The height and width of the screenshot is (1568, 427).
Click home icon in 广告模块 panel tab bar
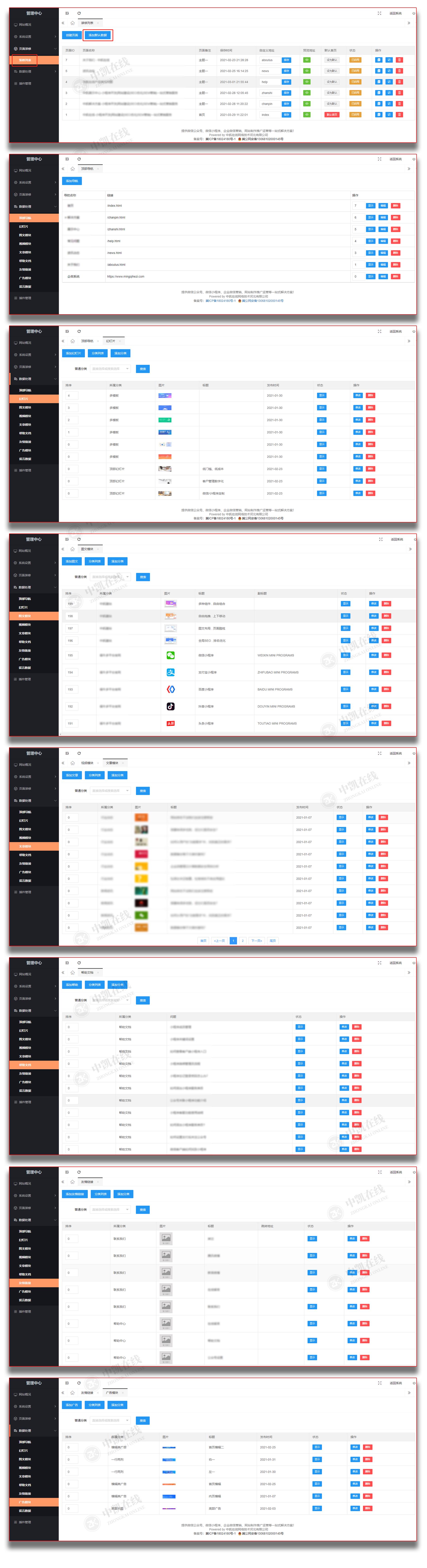[x=73, y=1393]
